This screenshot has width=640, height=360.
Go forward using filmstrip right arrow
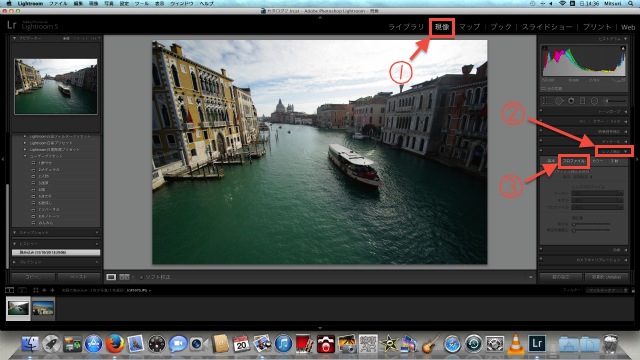pos(52,290)
